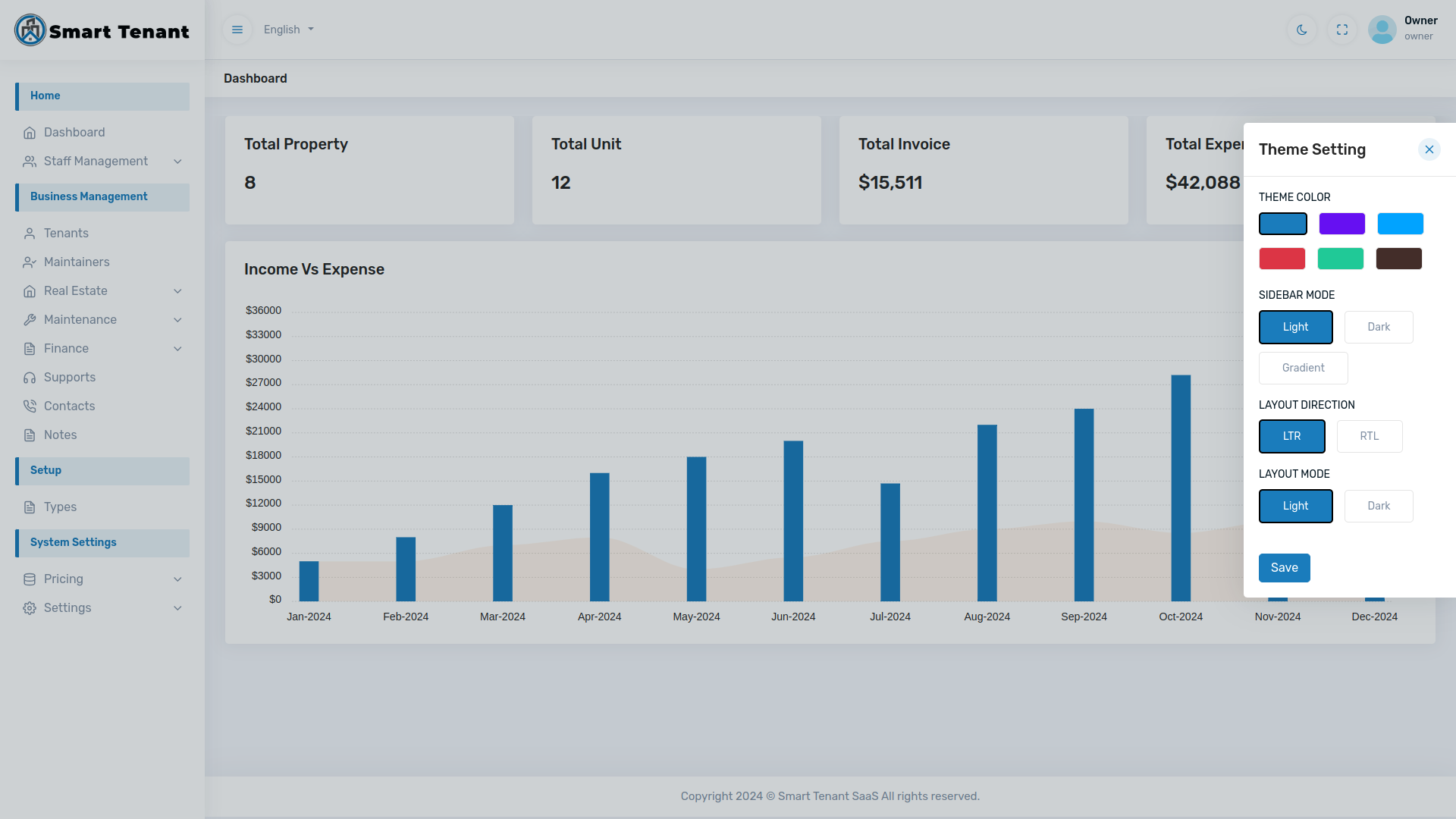1456x819 pixels.
Task: Click the Owner profile avatar
Action: pos(1382,30)
